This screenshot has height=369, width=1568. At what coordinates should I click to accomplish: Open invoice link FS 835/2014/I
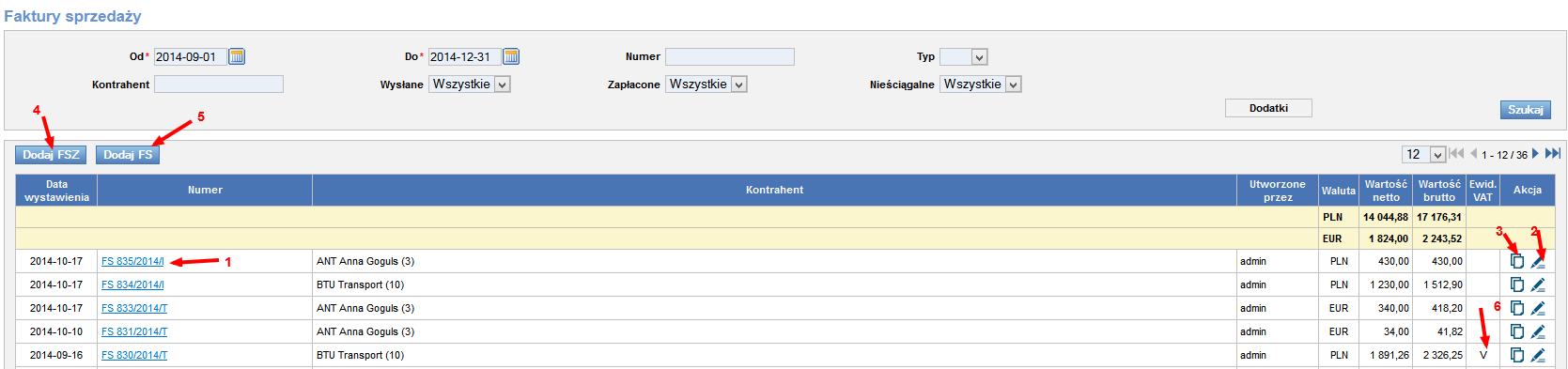click(x=132, y=261)
